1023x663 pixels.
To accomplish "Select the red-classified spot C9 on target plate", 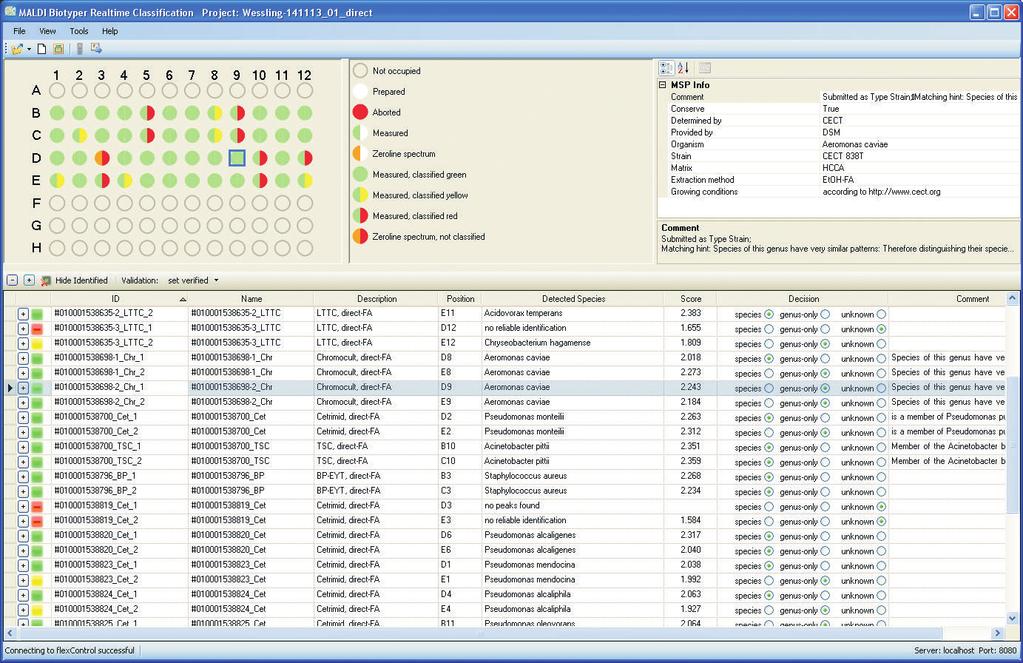I will pos(237,136).
